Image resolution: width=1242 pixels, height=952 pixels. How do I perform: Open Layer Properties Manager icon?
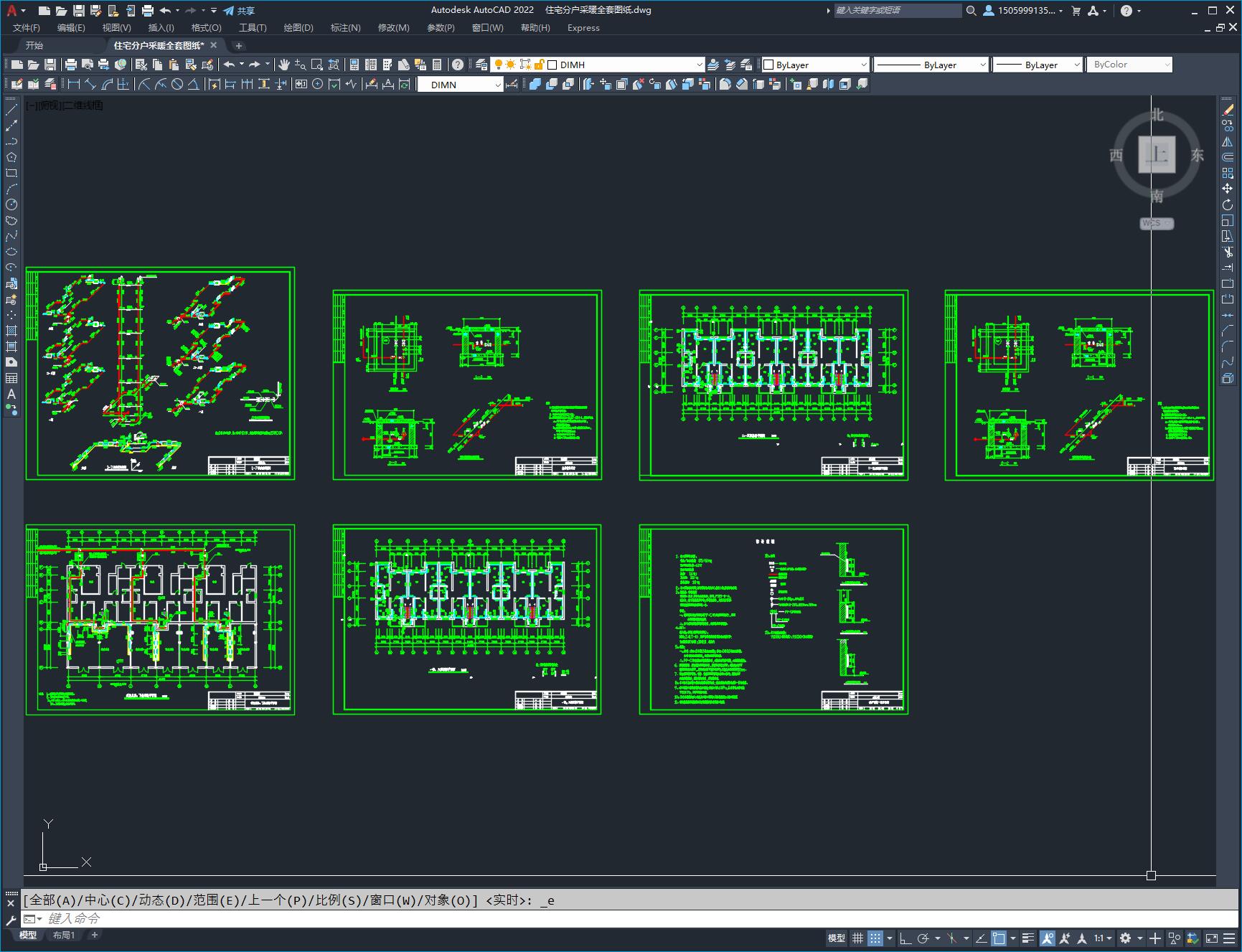tap(481, 65)
